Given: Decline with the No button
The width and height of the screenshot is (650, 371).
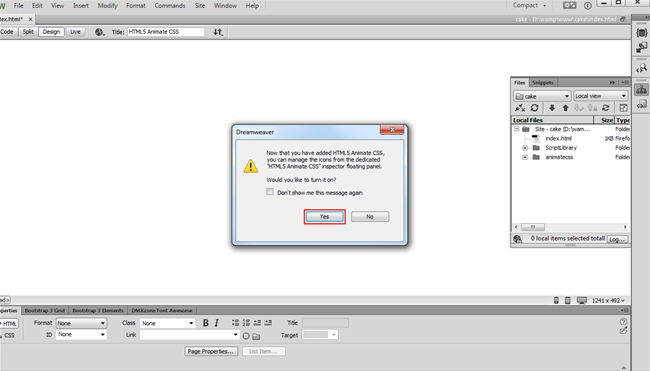Looking at the screenshot, I should click(370, 216).
